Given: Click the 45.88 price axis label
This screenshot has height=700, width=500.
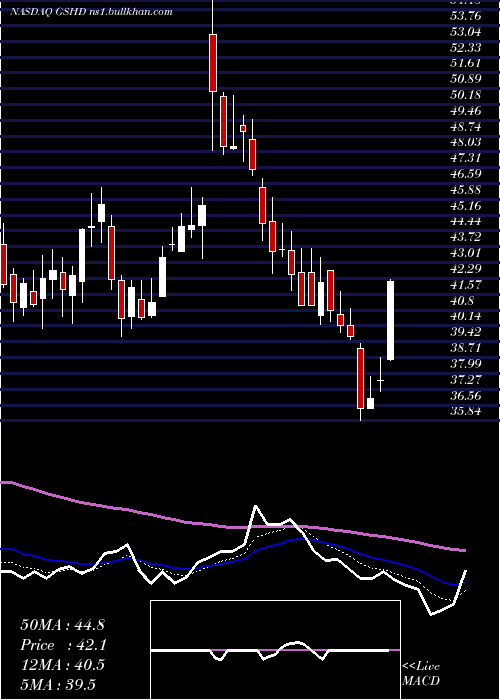Looking at the screenshot, I should point(465,190).
